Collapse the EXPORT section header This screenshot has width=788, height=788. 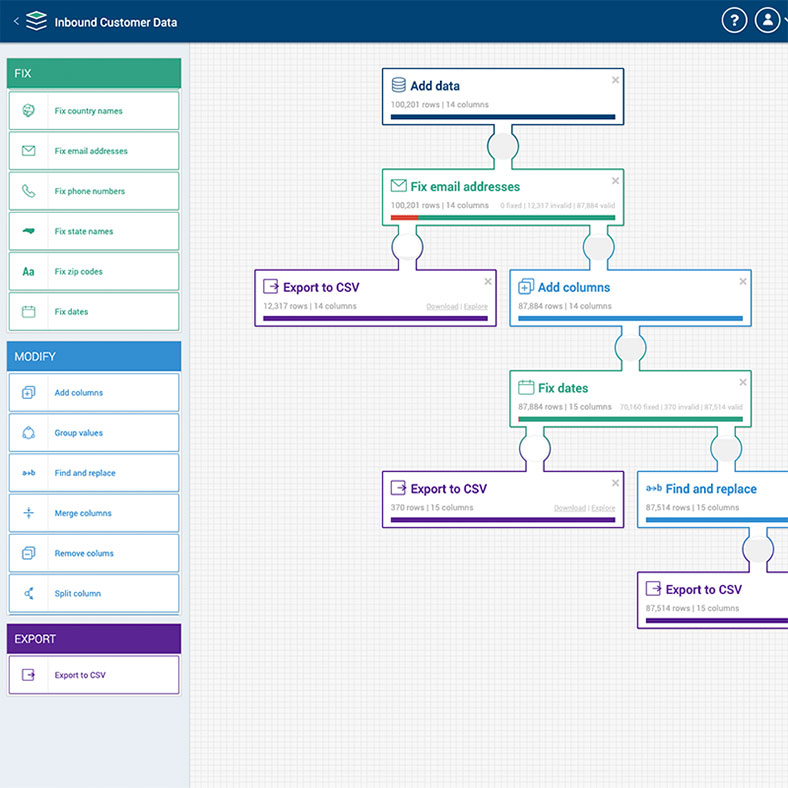(x=94, y=639)
